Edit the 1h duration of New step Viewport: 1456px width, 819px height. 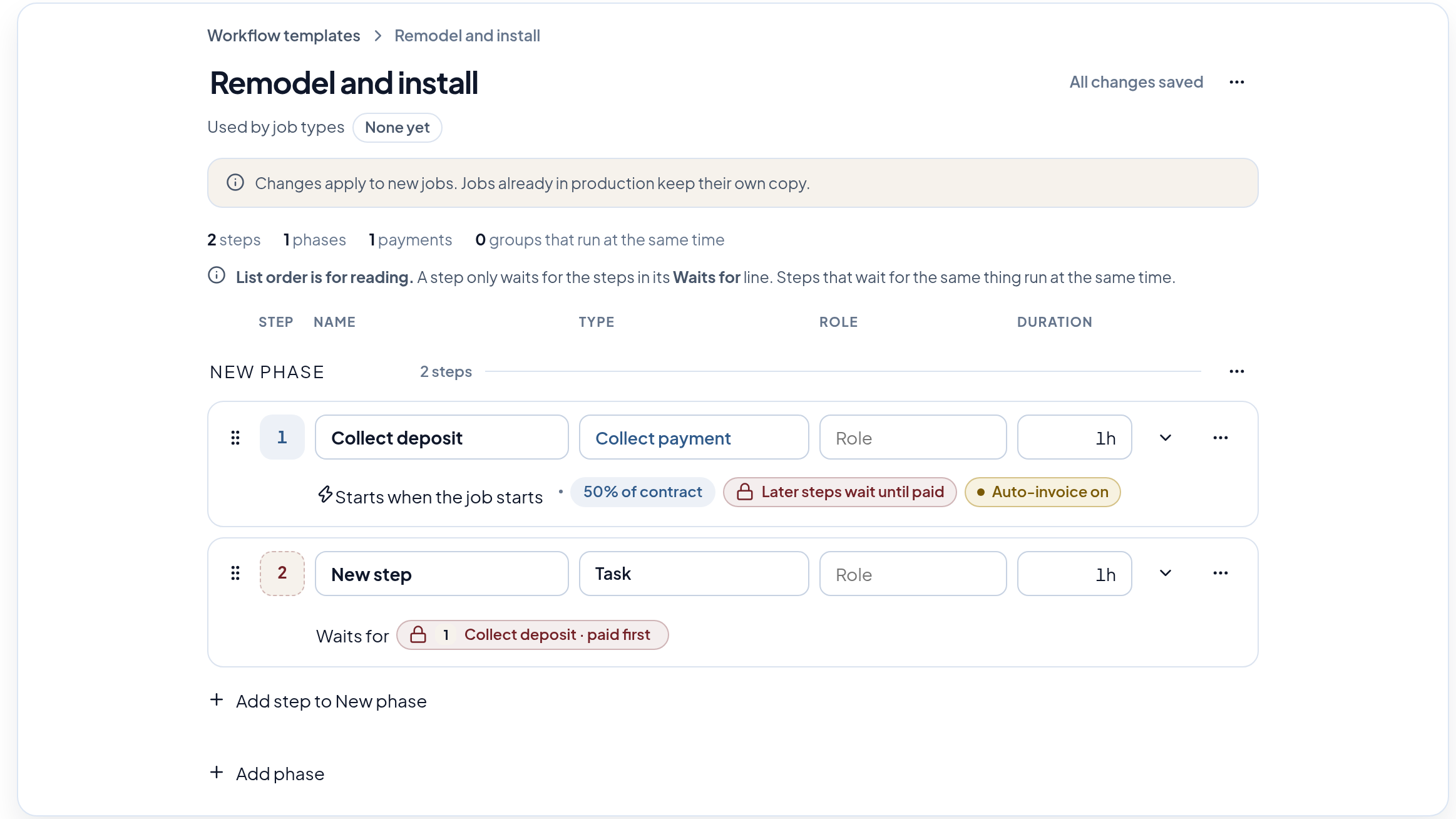click(1074, 574)
